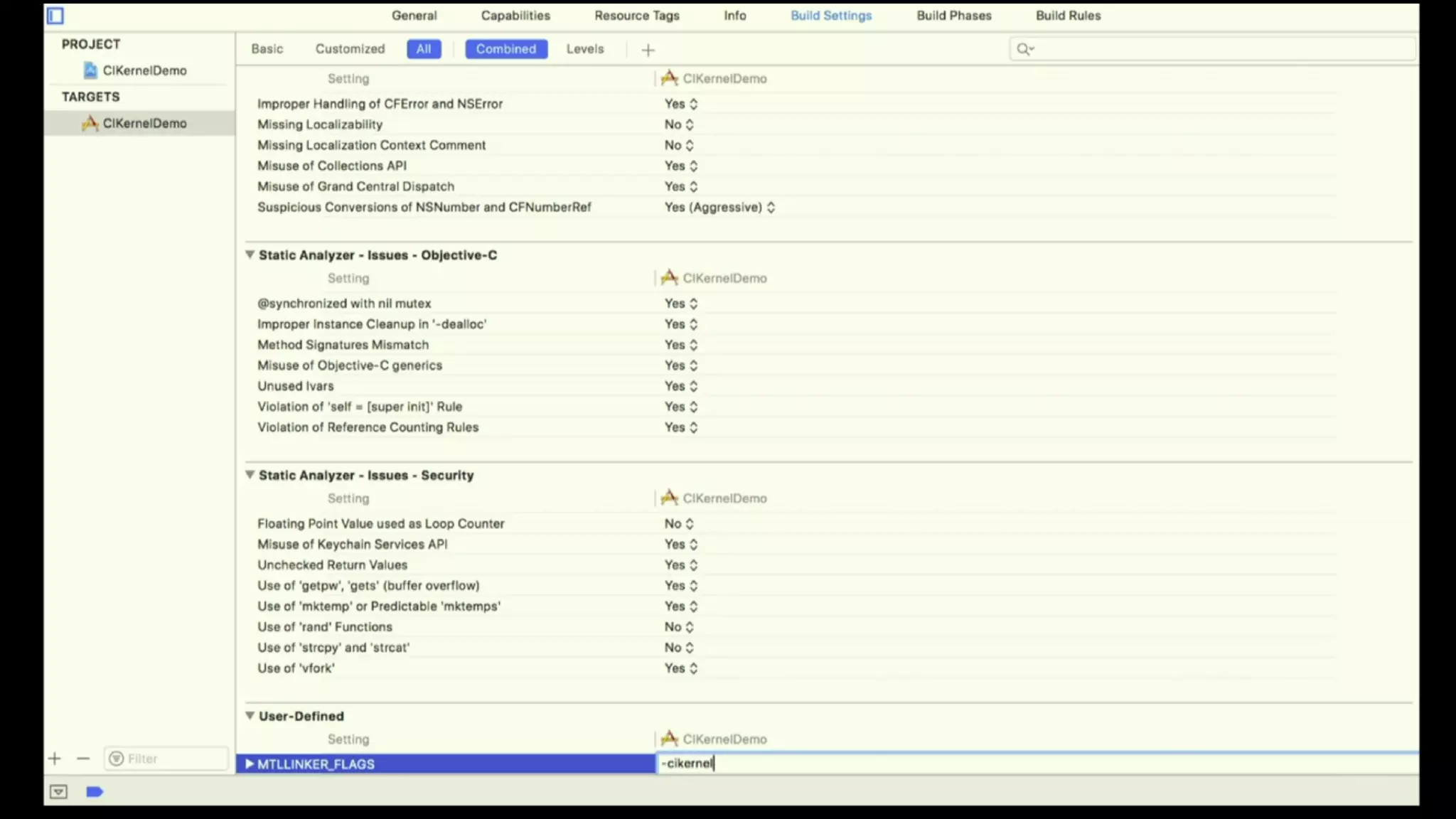Show the debug area toggle icon
Viewport: 1456px width, 819px height.
pyautogui.click(x=58, y=792)
